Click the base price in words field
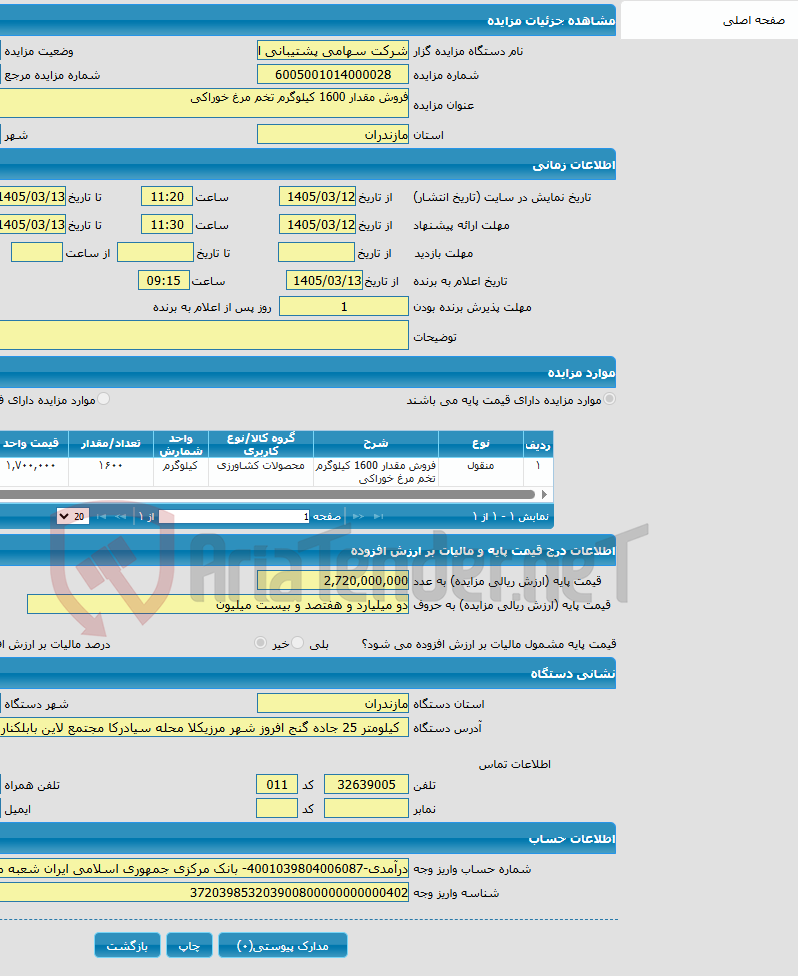Screen dimensions: 798x976 point(218,604)
